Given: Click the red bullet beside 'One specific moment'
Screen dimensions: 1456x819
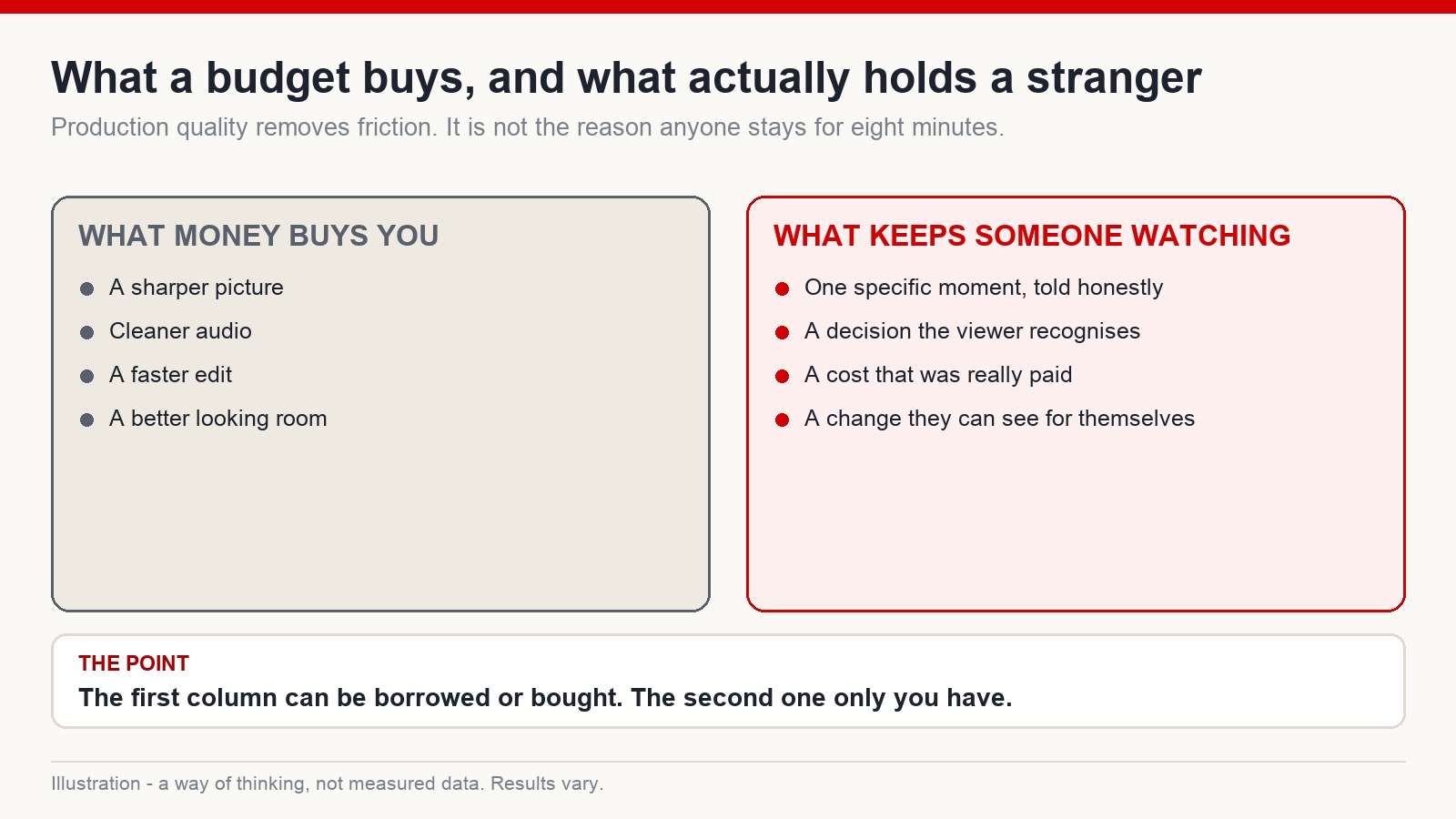Looking at the screenshot, I should [782, 288].
